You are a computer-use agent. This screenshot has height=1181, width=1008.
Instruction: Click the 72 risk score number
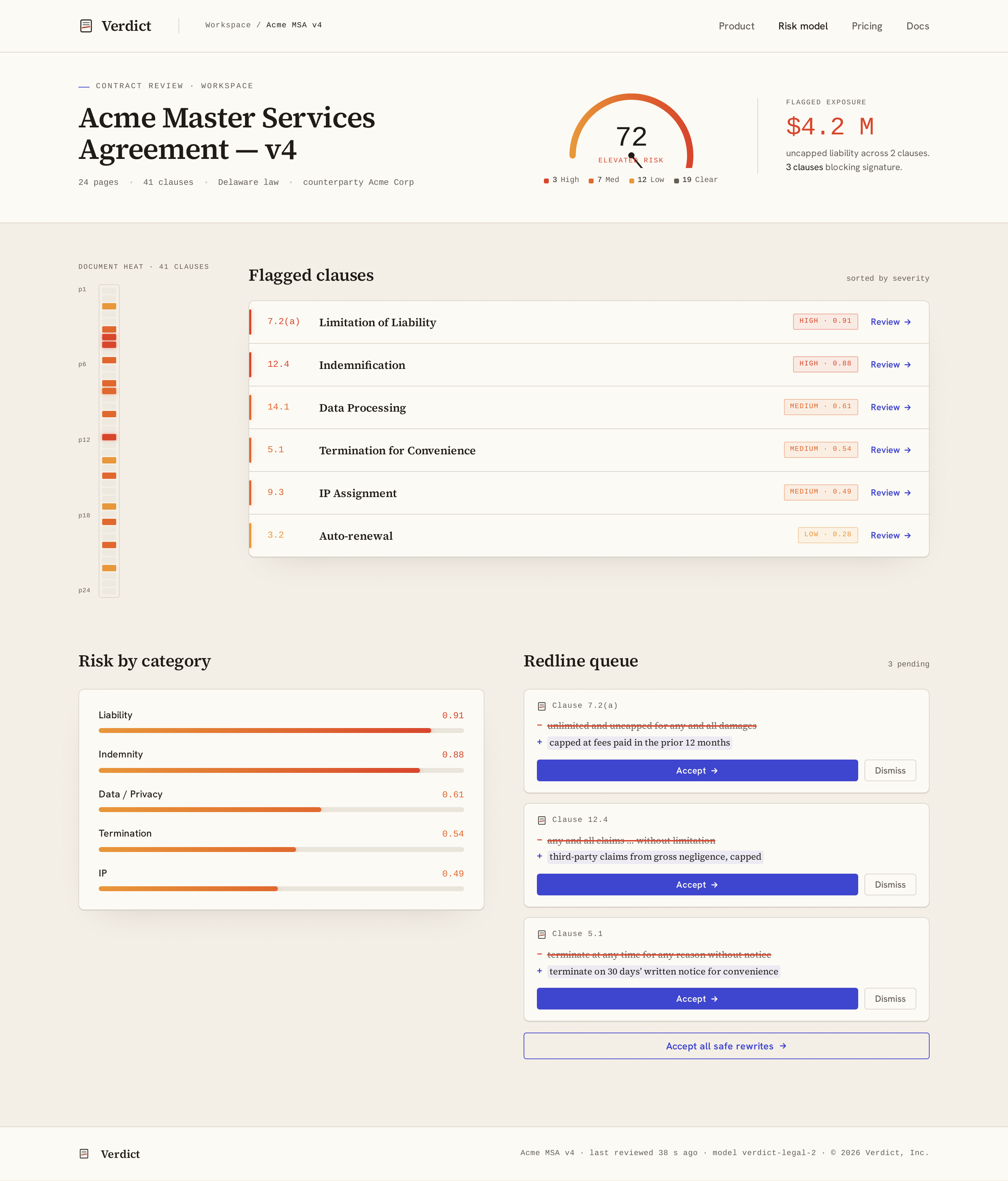click(631, 137)
